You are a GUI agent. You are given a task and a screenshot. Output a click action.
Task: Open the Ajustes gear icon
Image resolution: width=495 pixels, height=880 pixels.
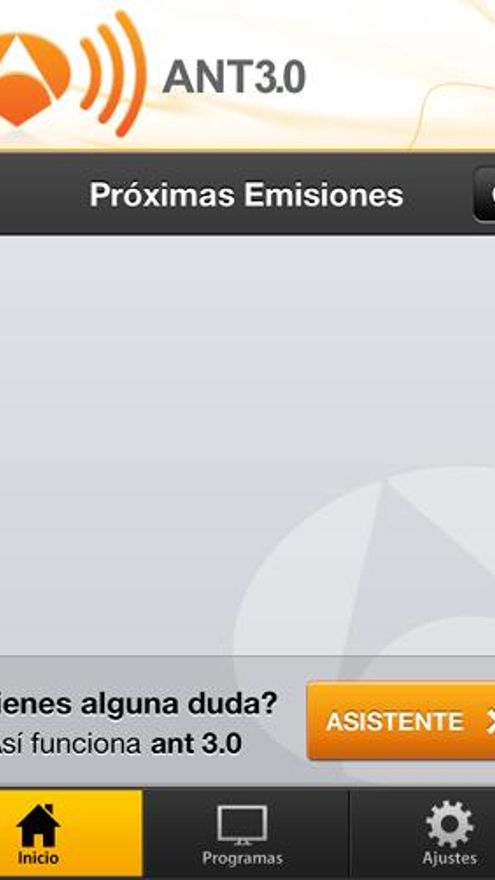tap(450, 824)
